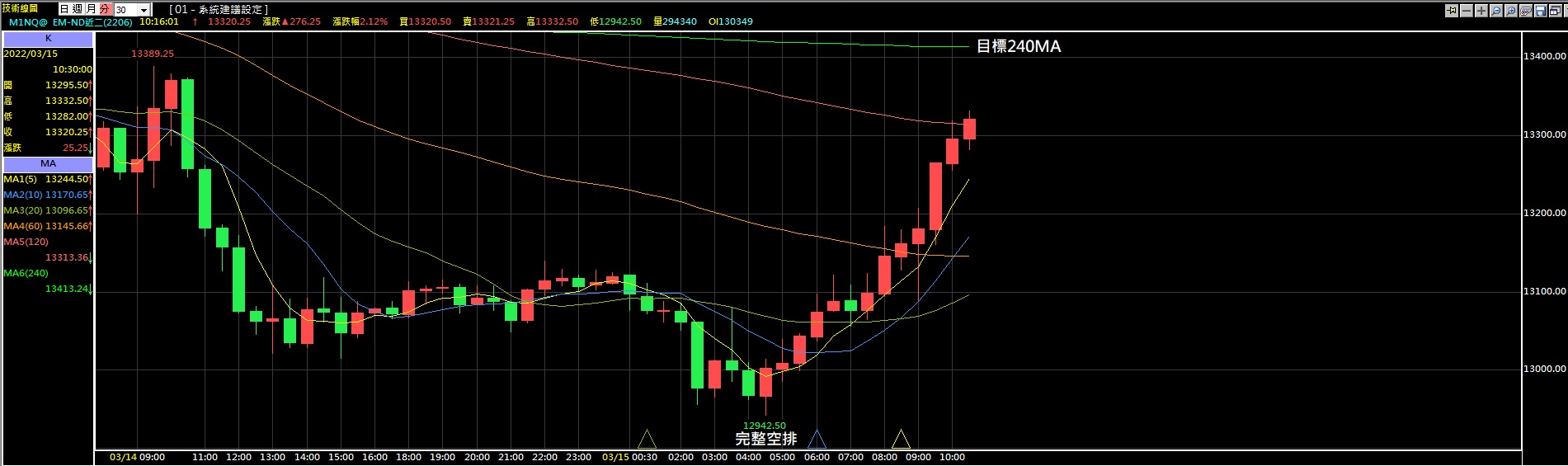Save chart with the floppy disk icon
This screenshot has width=1568, height=466.
[x=1541, y=11]
